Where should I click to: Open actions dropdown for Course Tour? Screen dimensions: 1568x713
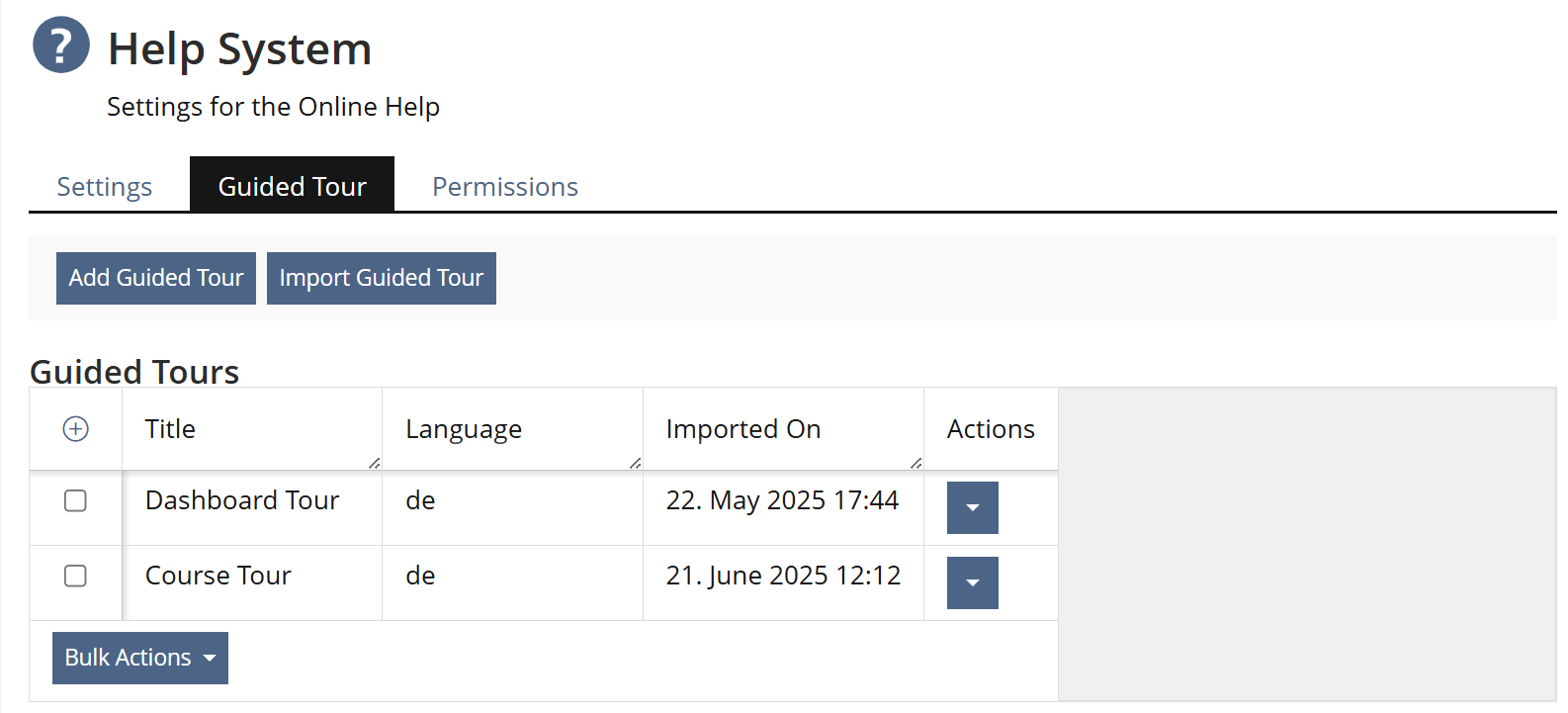[972, 582]
